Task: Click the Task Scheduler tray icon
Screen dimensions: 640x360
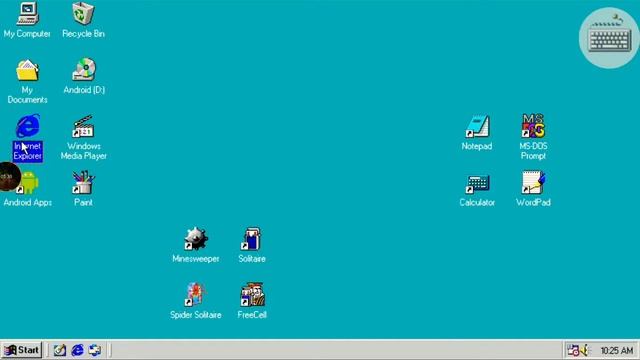Action: point(573,350)
